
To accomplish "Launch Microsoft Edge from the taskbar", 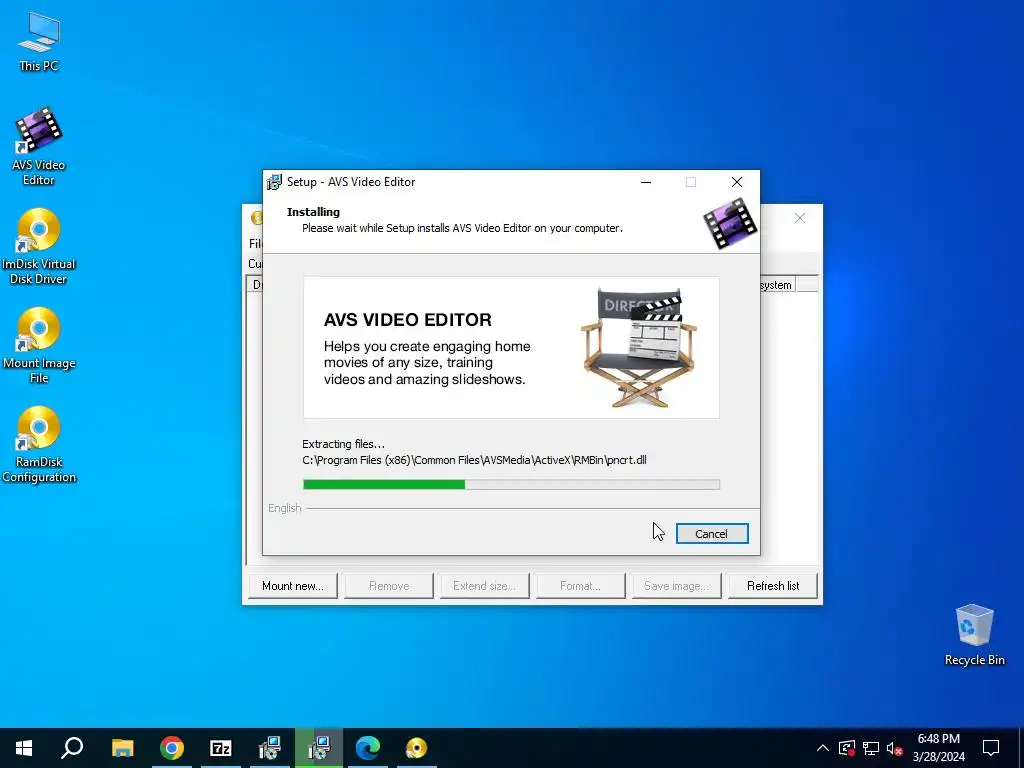I will click(368, 748).
